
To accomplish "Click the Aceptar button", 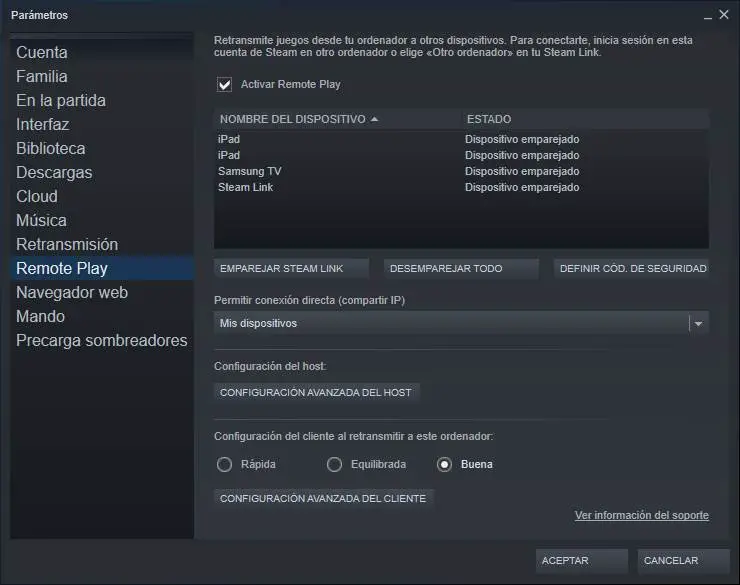I will [581, 560].
